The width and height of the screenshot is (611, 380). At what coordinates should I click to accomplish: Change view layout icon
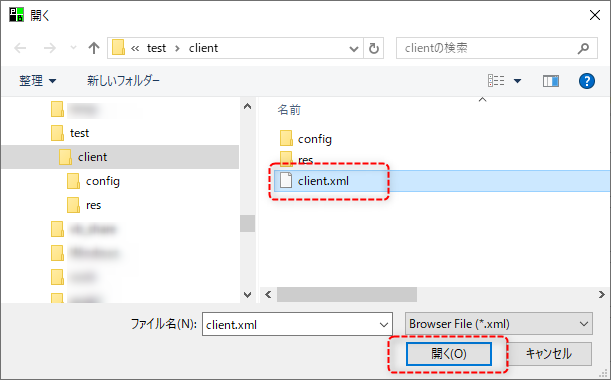496,81
